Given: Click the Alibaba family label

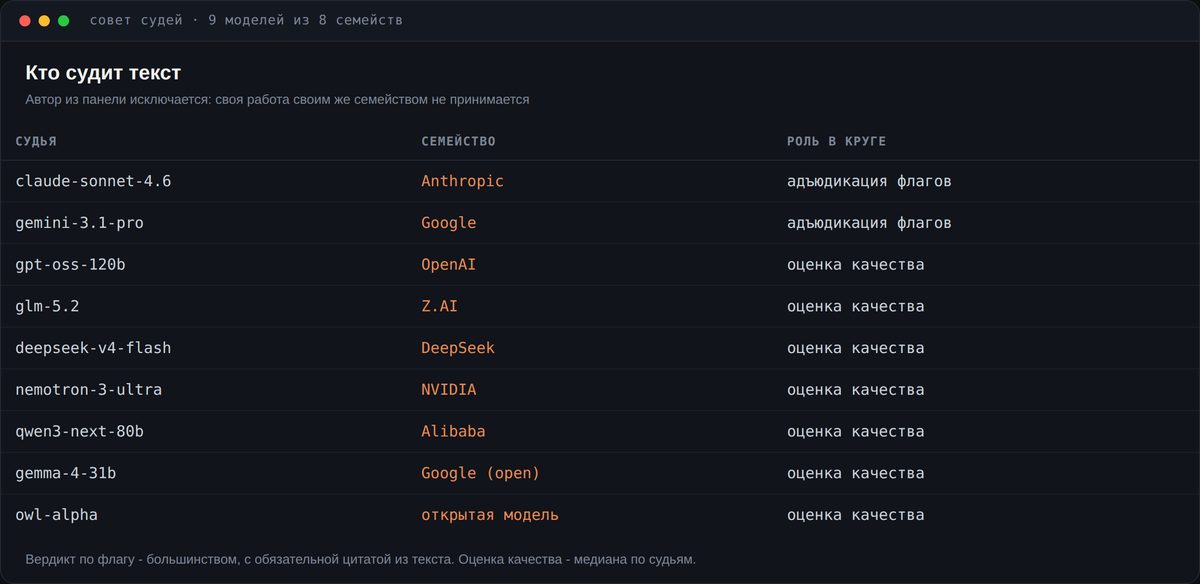Looking at the screenshot, I should pyautogui.click(x=453, y=432).
